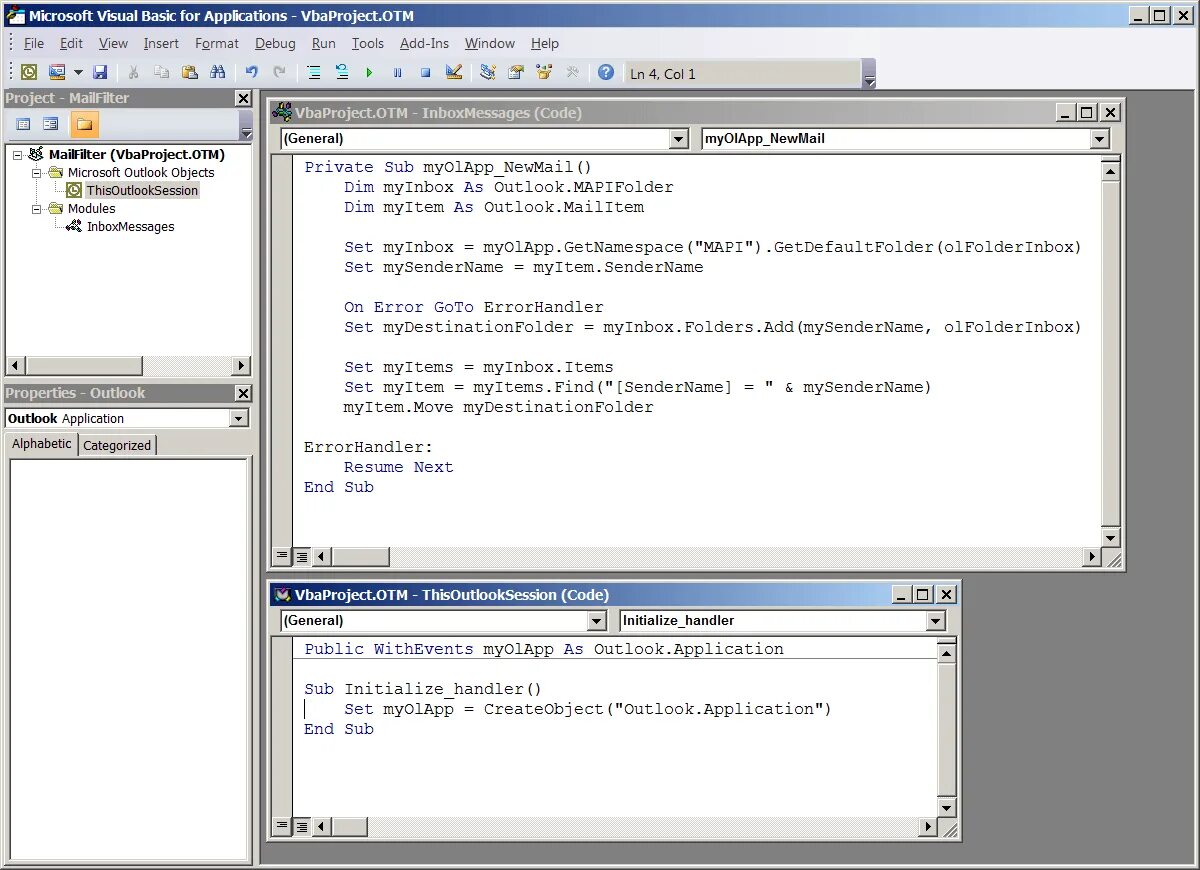The width and height of the screenshot is (1200, 870).
Task: Select ThisOutlookSession in the project tree
Action: [x=142, y=190]
